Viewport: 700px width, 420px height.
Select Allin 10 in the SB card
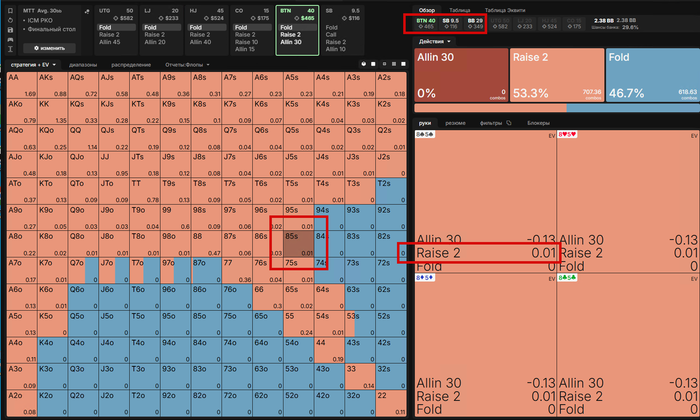pos(336,49)
